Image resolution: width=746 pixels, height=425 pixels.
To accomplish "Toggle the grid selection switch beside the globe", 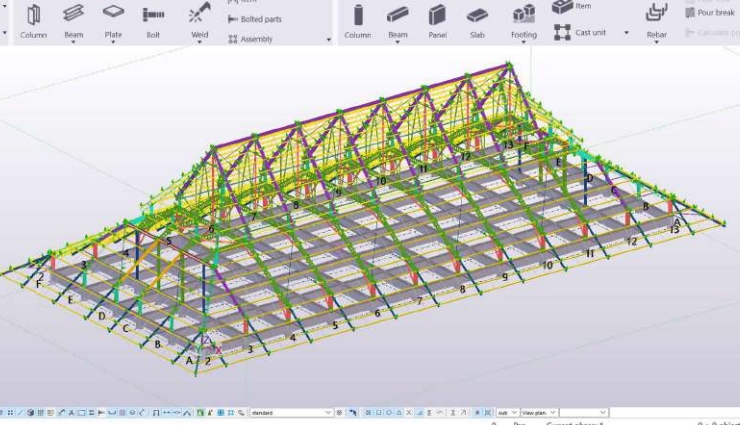I will [41, 413].
